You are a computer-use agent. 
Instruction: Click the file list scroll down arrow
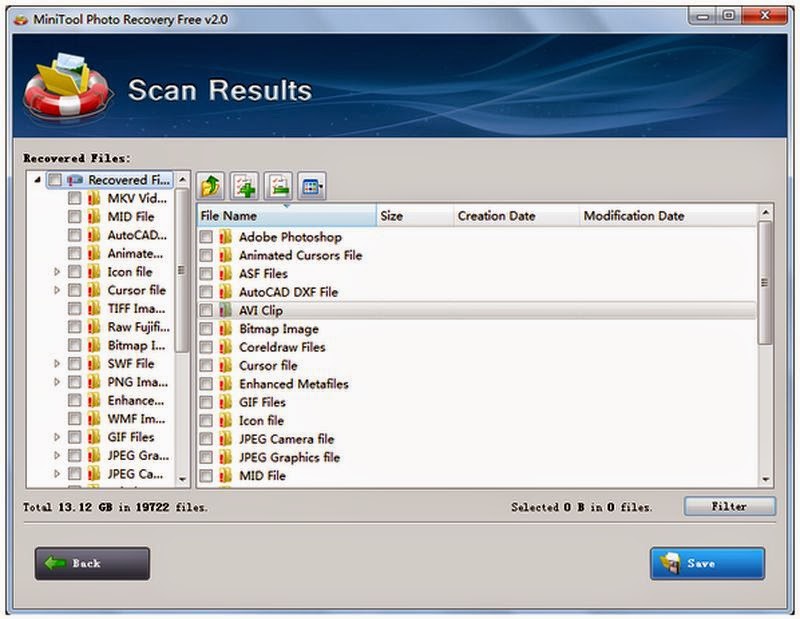(765, 479)
